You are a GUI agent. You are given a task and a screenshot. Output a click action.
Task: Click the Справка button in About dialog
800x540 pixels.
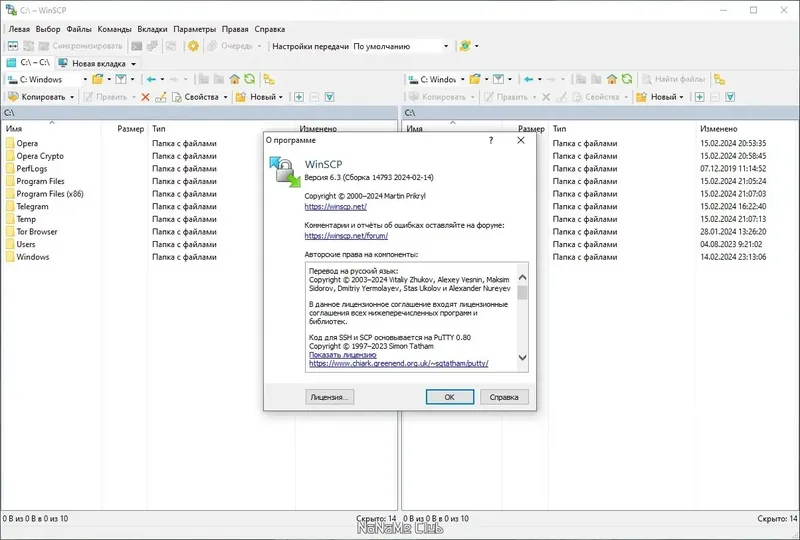point(504,397)
